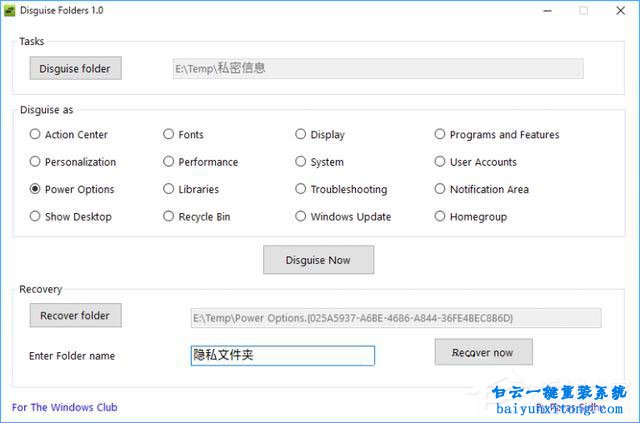Select Programs and Features option

(x=440, y=134)
